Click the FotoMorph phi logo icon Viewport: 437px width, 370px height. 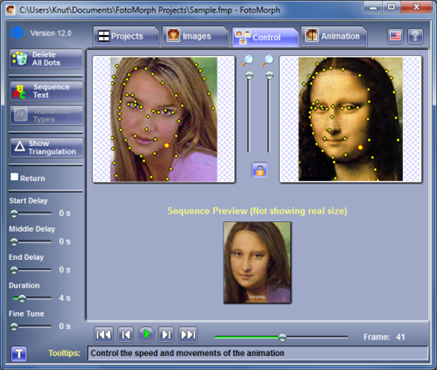tap(16, 33)
